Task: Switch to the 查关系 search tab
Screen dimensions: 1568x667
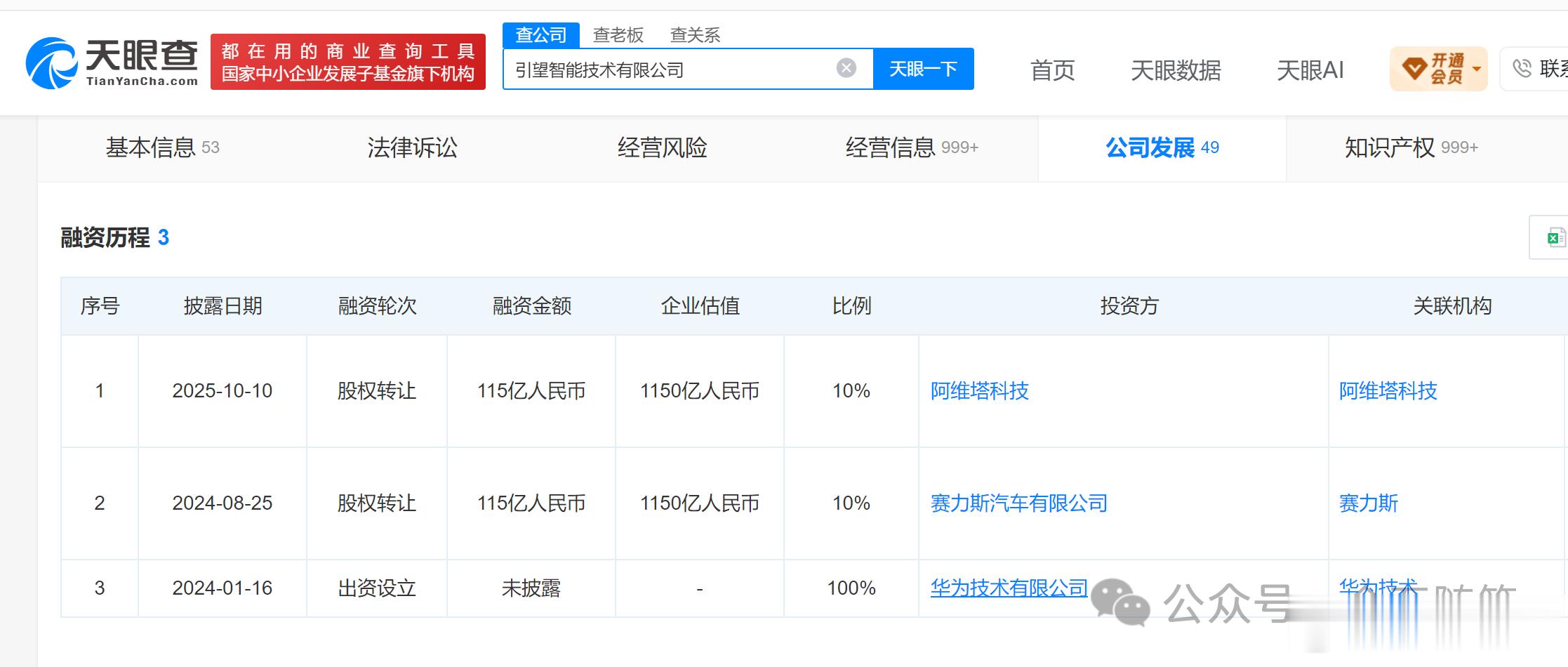Action: (x=696, y=35)
